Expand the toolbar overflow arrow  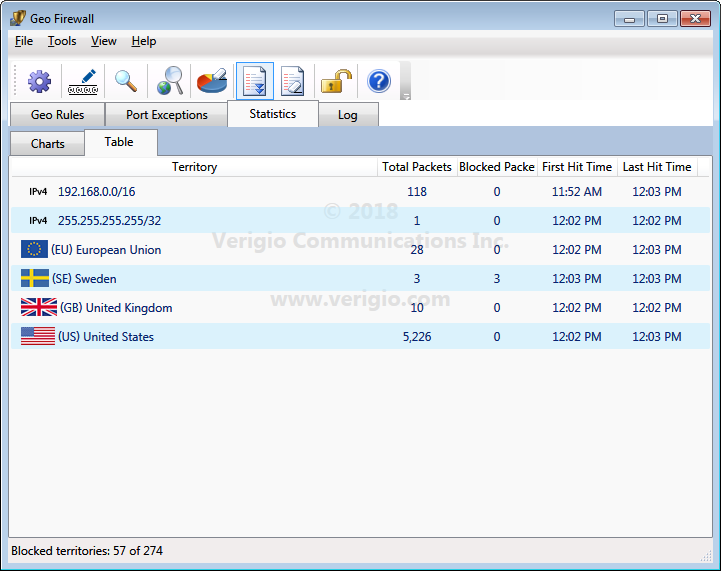point(406,96)
